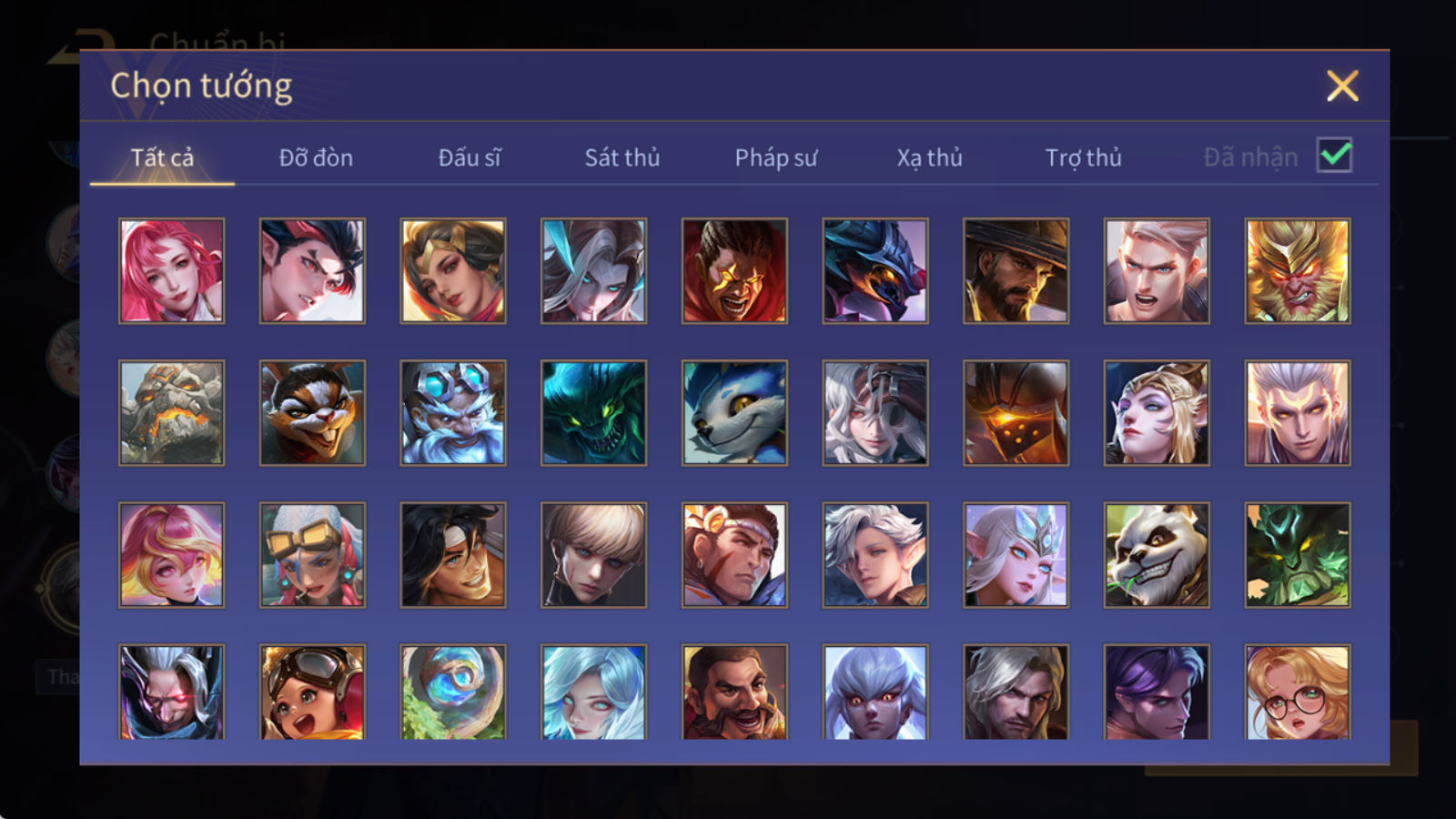
Task: Open the Đấu sĩ tab
Action: coord(469,157)
